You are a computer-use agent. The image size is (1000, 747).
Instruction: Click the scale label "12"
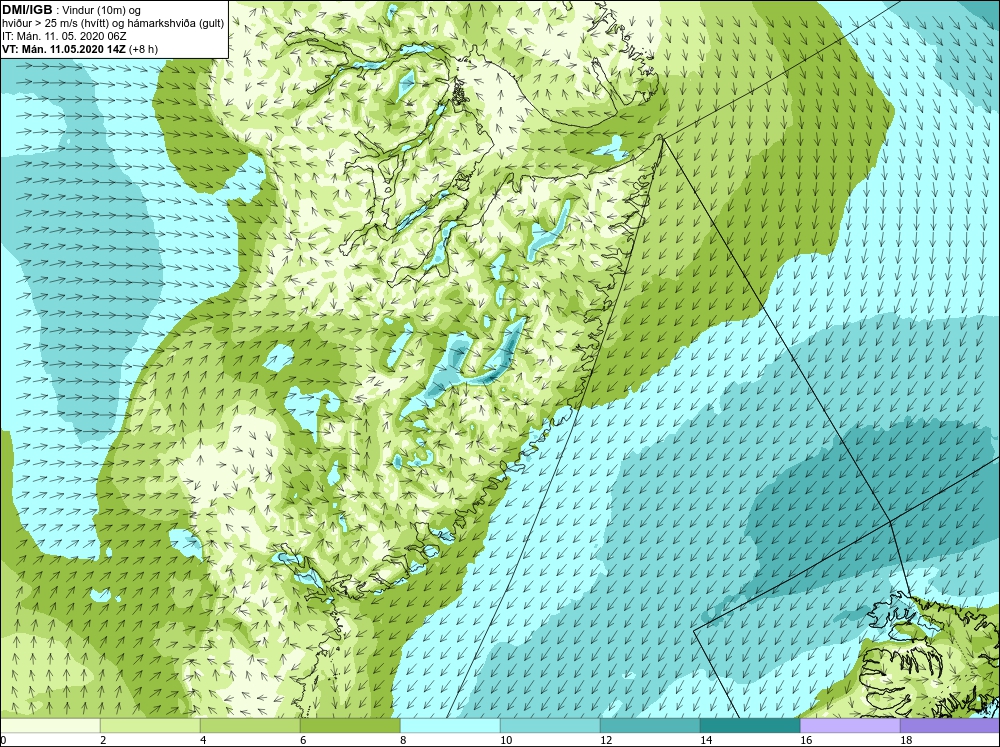click(606, 740)
